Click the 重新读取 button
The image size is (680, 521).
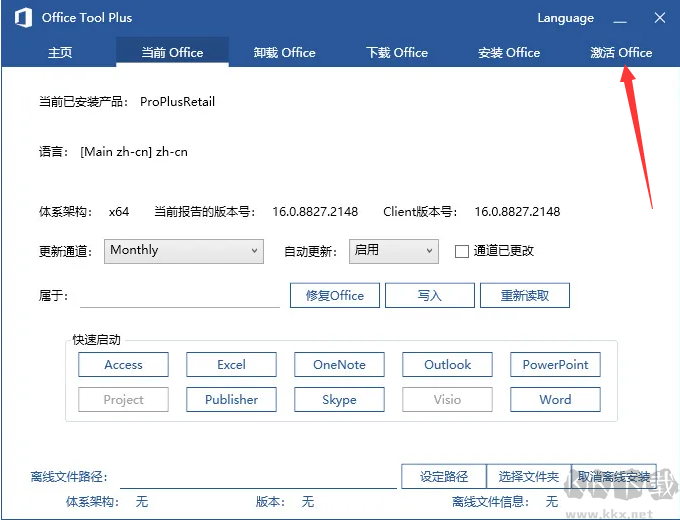click(x=525, y=295)
